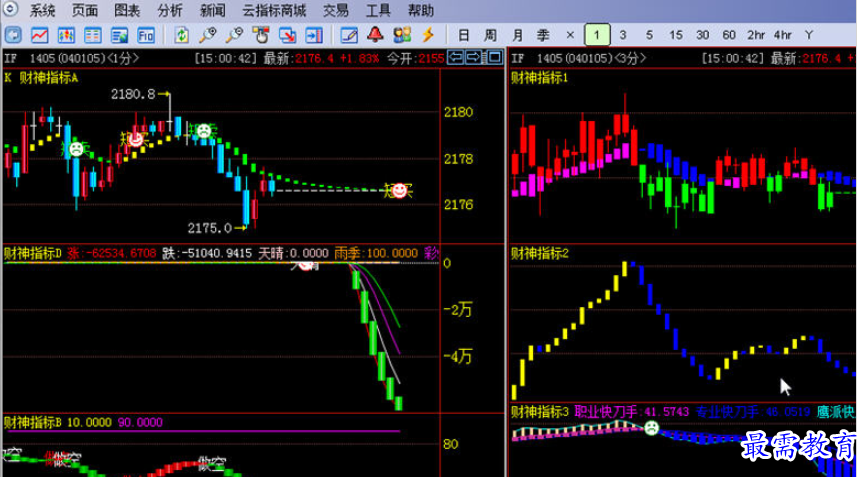Switch to weekly 周 period
The height and width of the screenshot is (477, 865).
[x=490, y=35]
